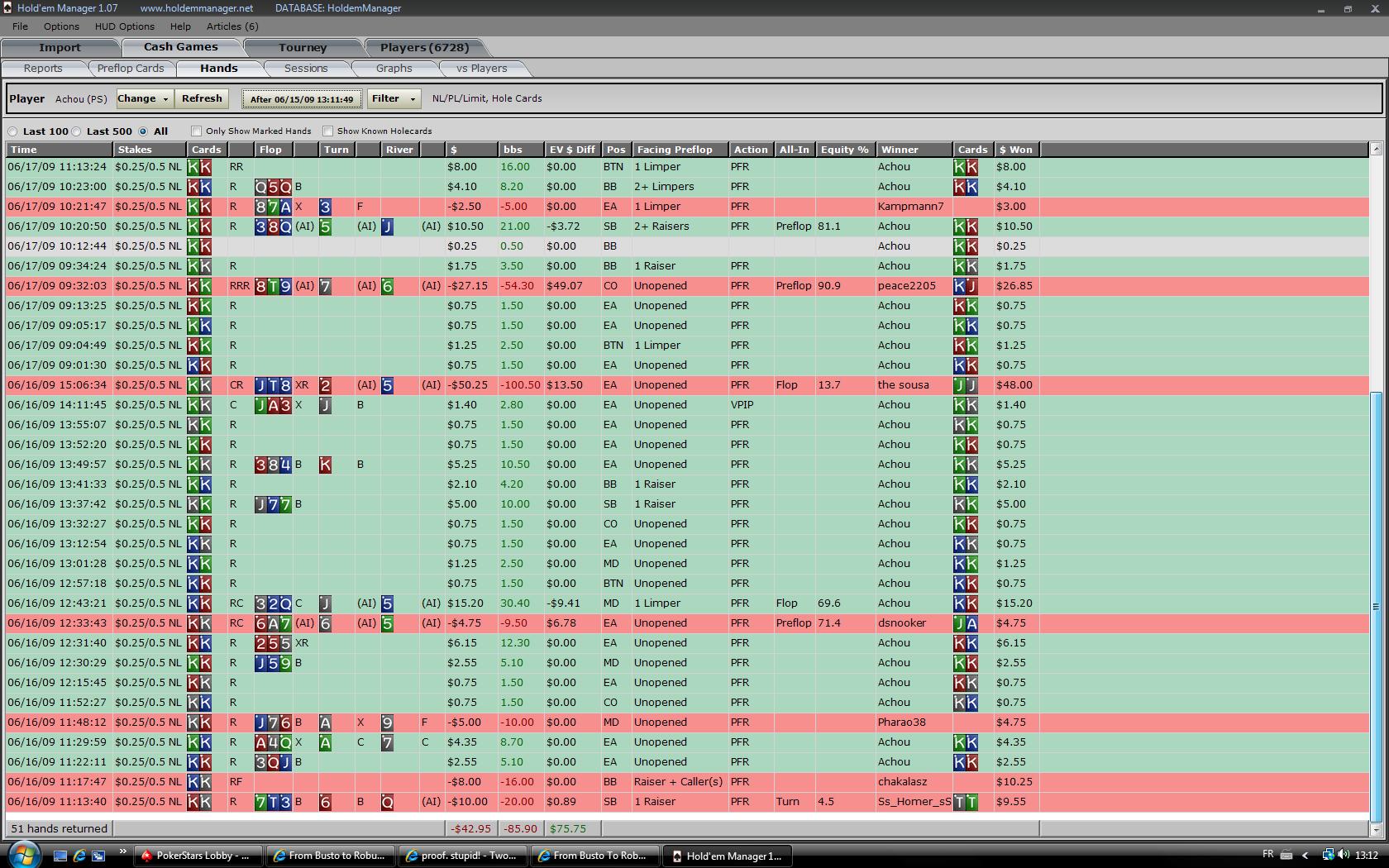Open the File menu
Viewport: 1389px width, 868px height.
20,26
